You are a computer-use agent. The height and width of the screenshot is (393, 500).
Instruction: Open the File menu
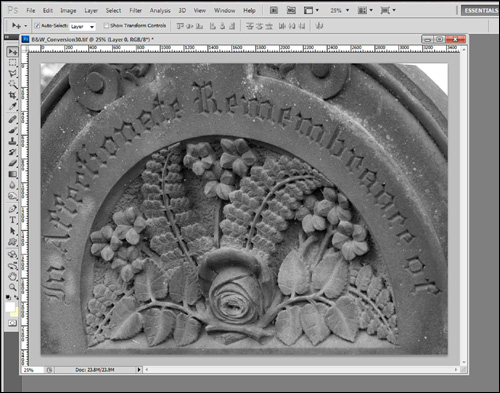[31, 11]
